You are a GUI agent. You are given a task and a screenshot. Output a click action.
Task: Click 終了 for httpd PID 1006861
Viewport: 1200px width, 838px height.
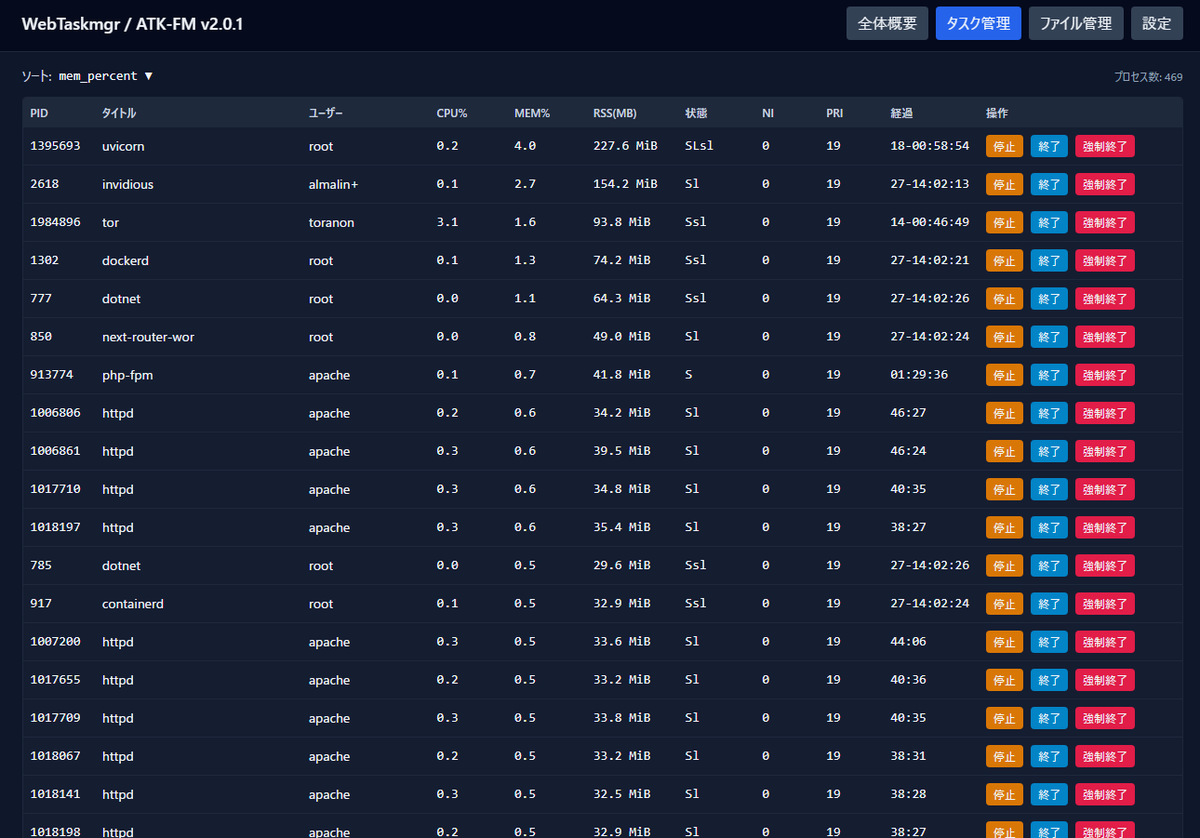(x=1049, y=451)
